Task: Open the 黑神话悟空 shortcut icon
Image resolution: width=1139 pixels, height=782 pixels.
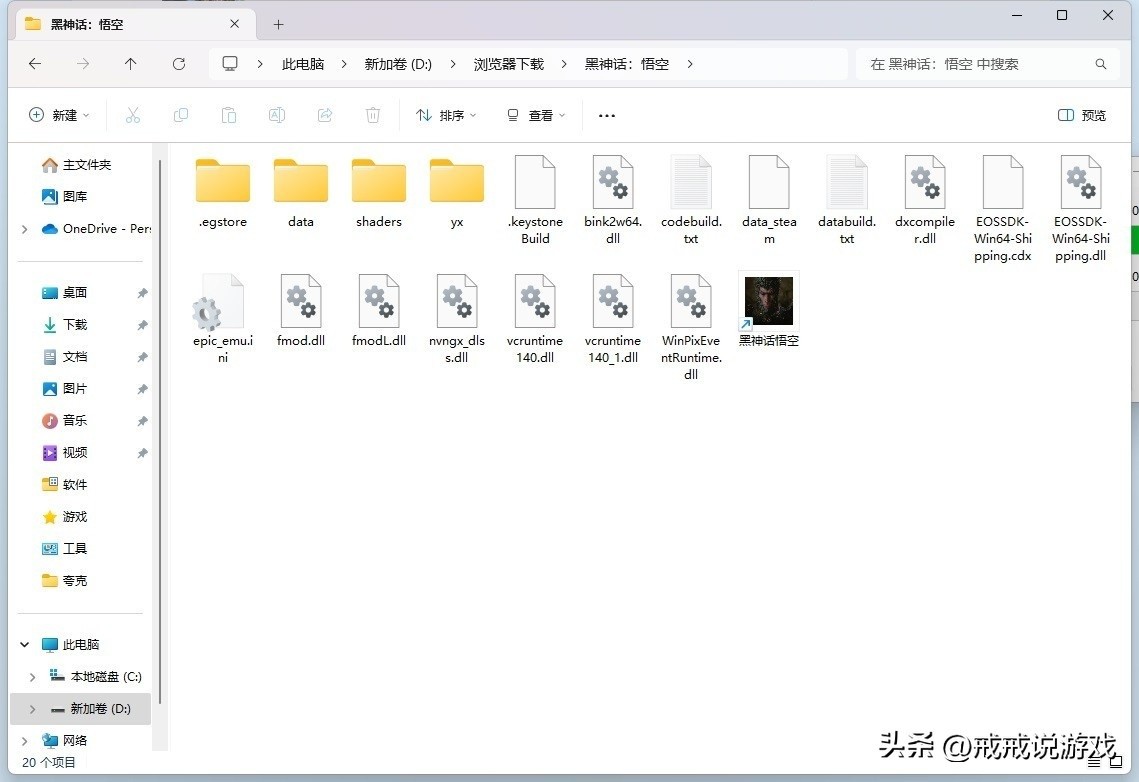Action: pos(768,302)
